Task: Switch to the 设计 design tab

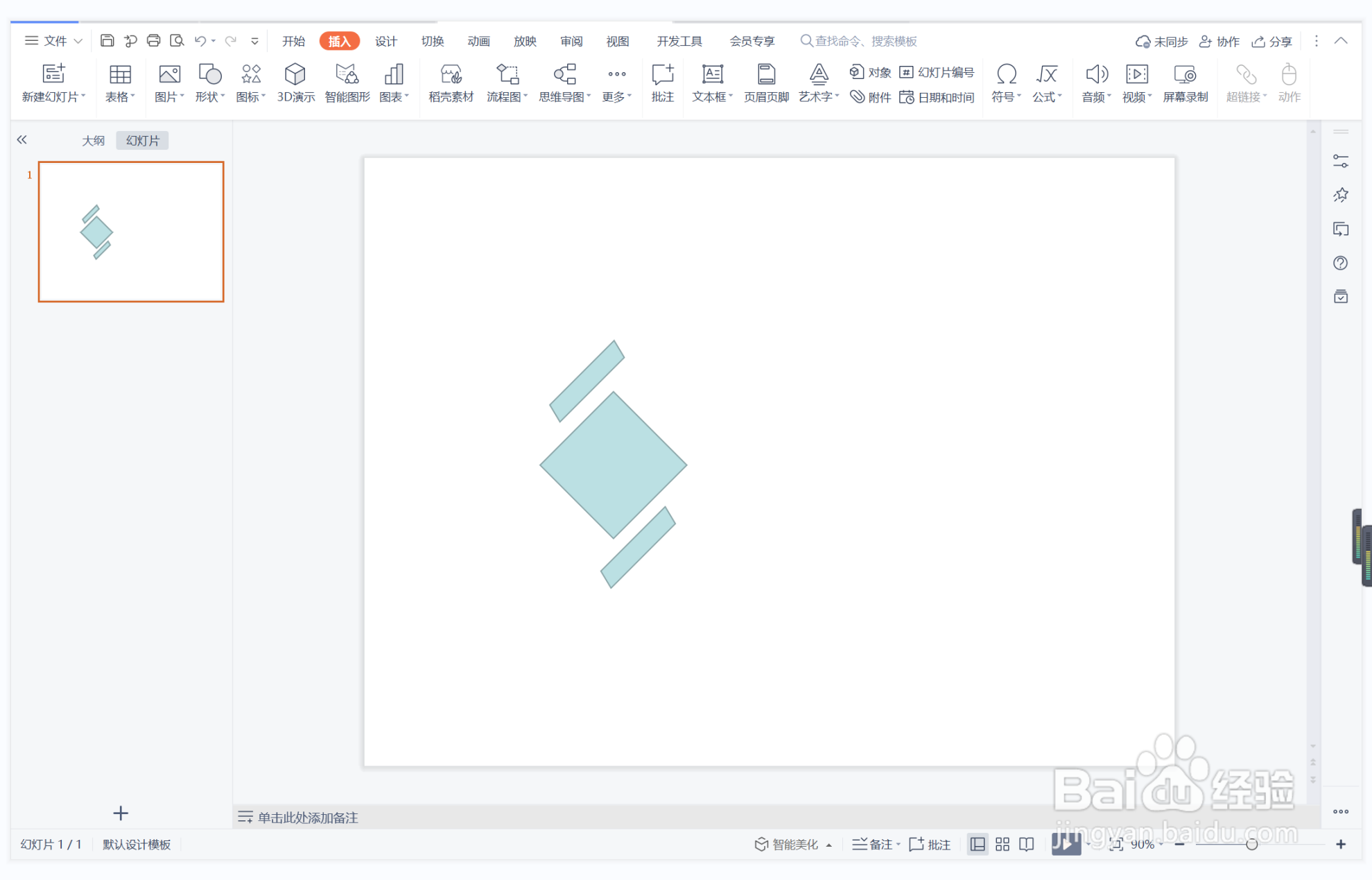Action: pos(385,41)
